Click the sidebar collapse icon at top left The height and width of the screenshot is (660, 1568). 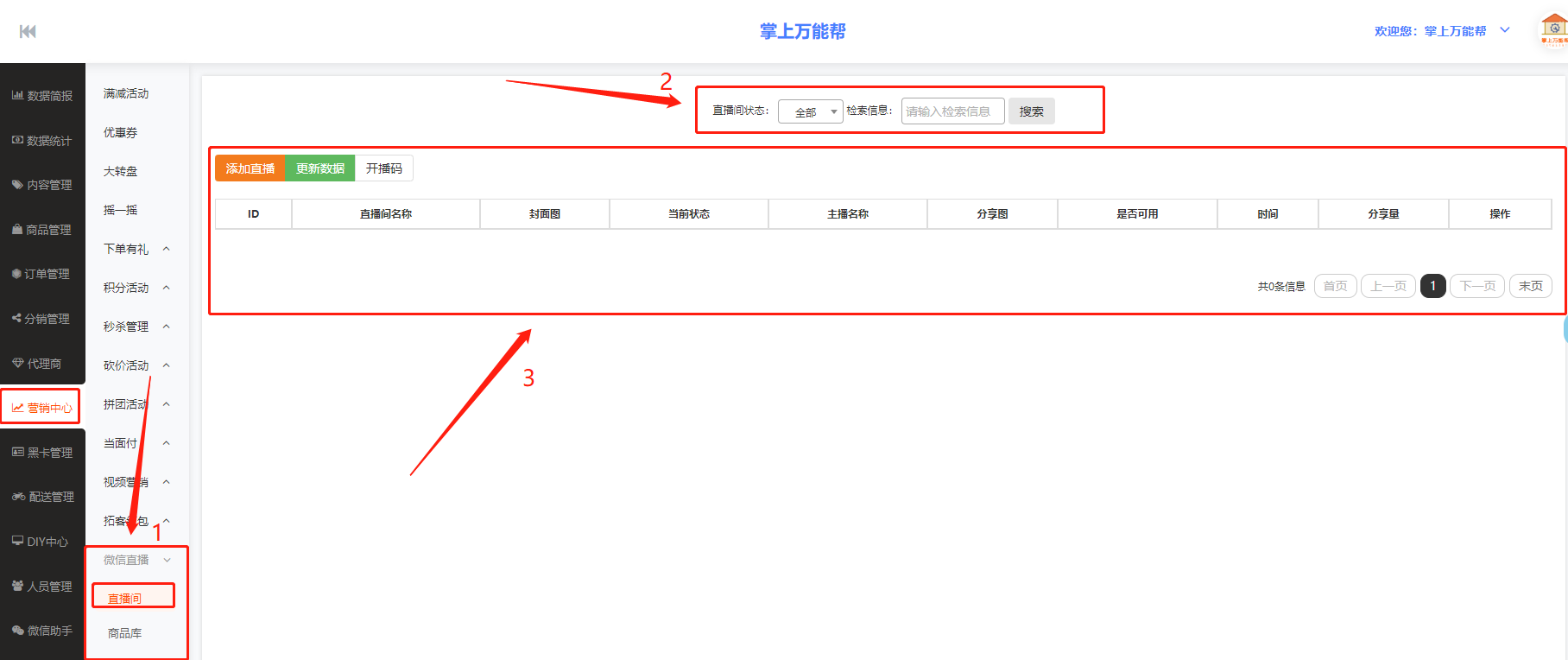[x=28, y=32]
